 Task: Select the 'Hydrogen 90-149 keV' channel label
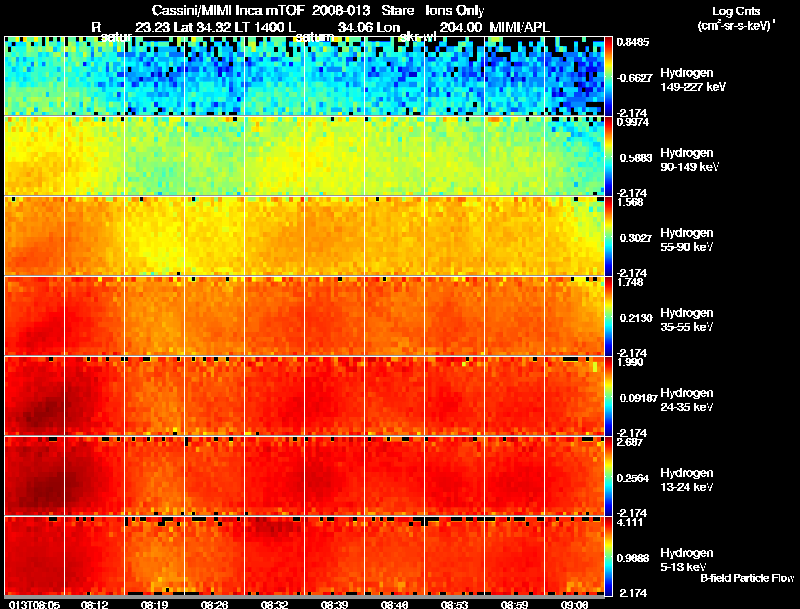point(689,160)
